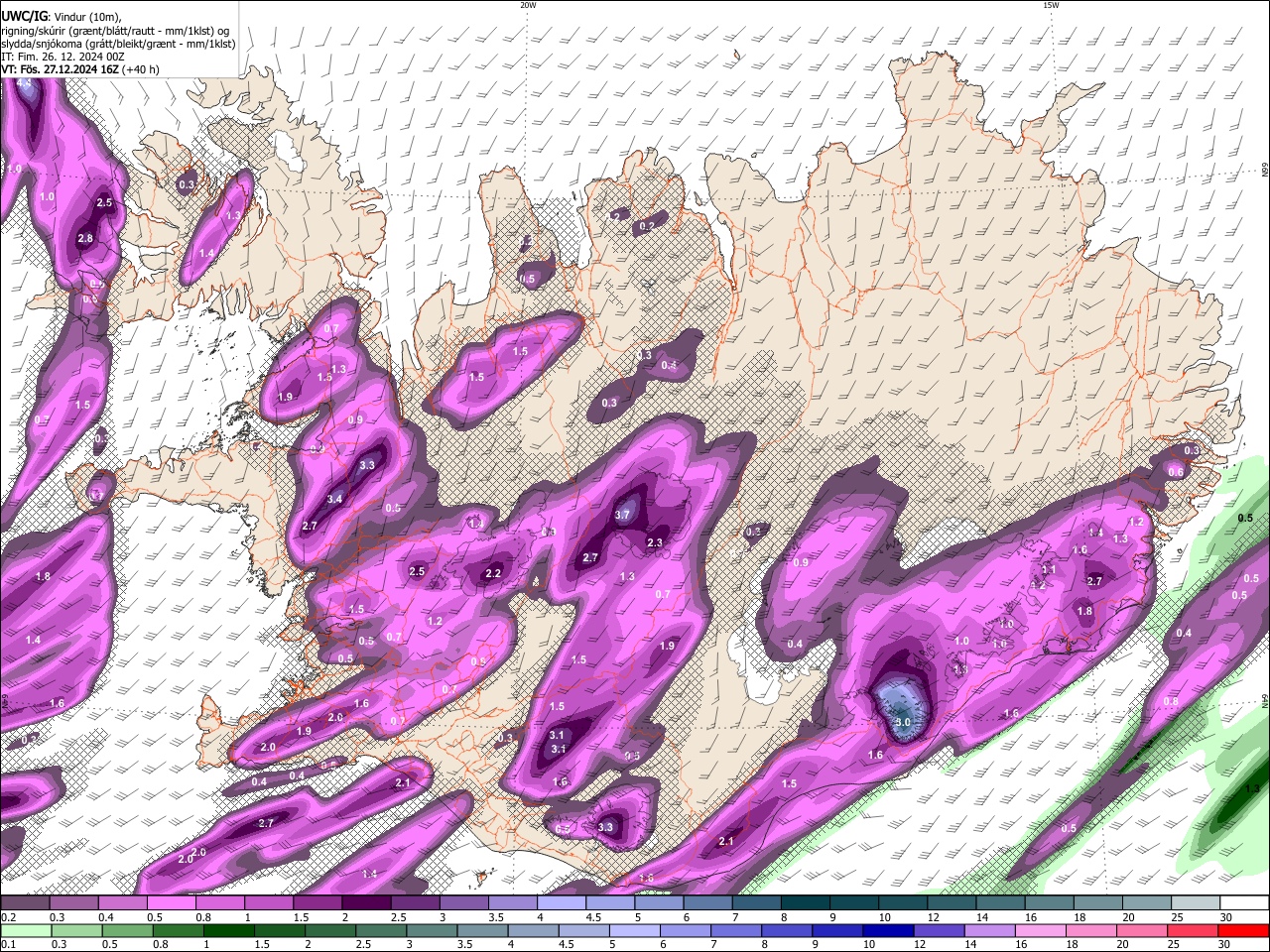The width and height of the screenshot is (1270, 952).
Task: Click the 20W longitude label
Action: coord(528,5)
